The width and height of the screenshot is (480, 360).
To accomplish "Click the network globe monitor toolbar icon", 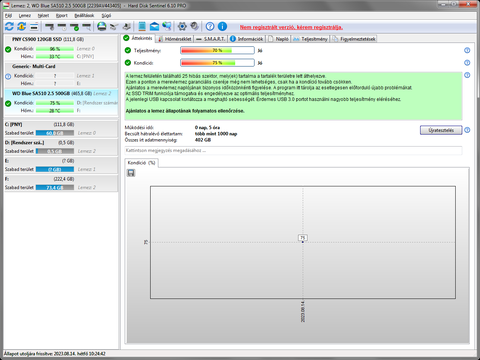I will point(167,26).
